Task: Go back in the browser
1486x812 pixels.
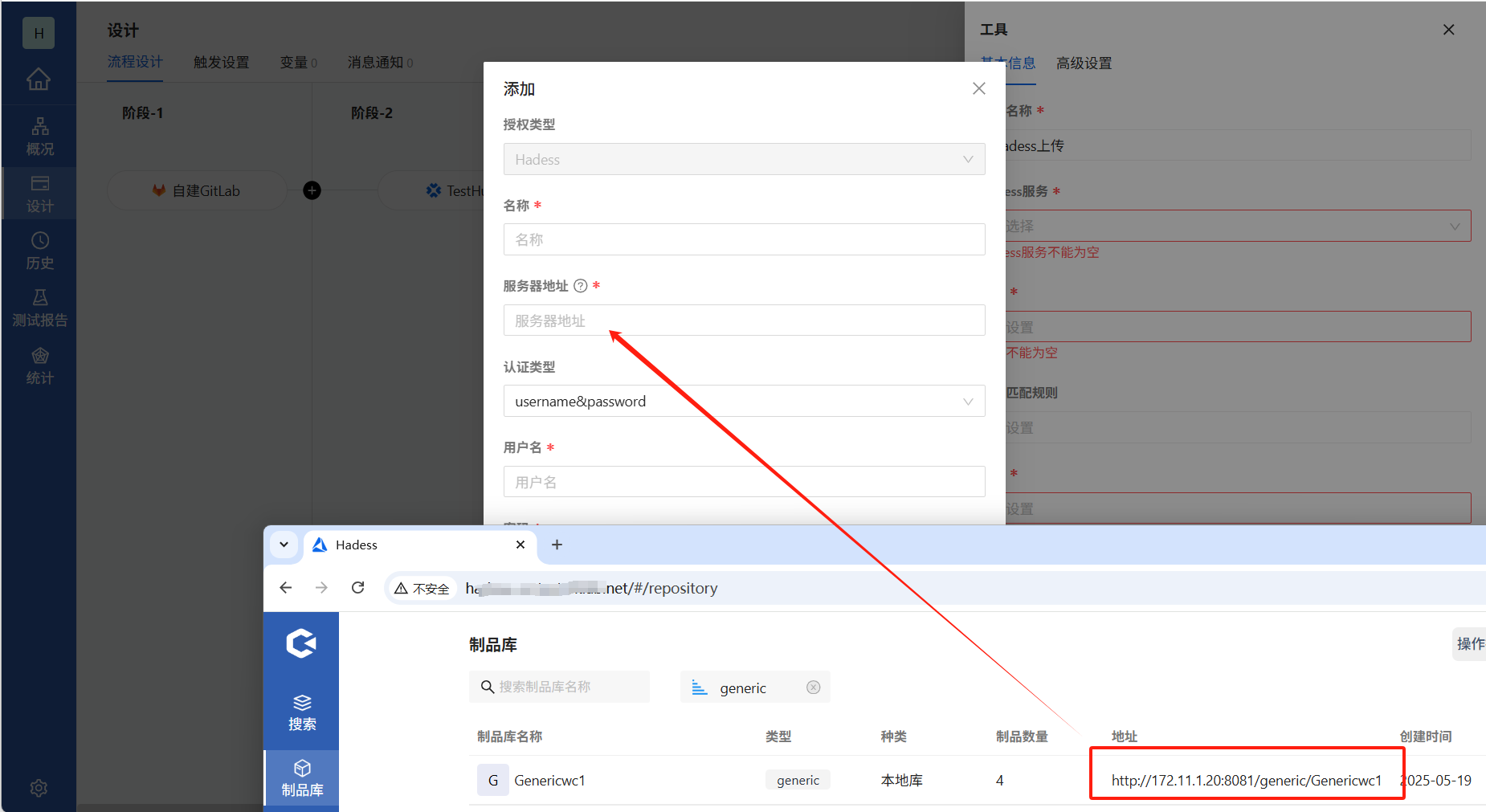Action: point(285,588)
